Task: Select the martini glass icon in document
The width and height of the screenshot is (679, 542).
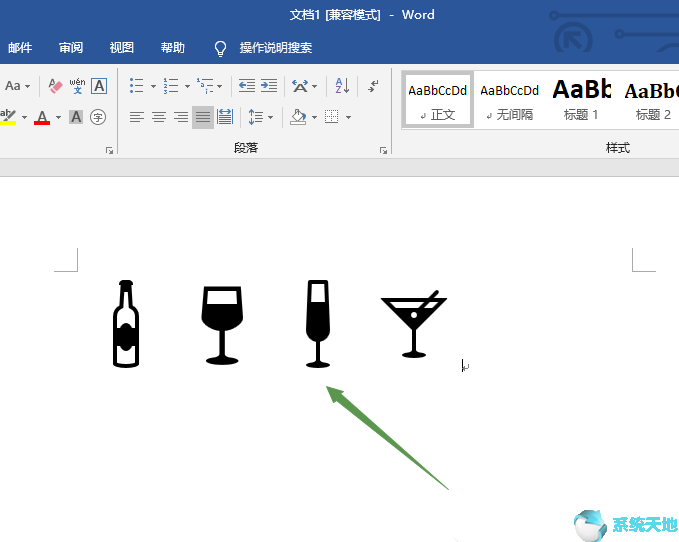Action: coord(414,324)
